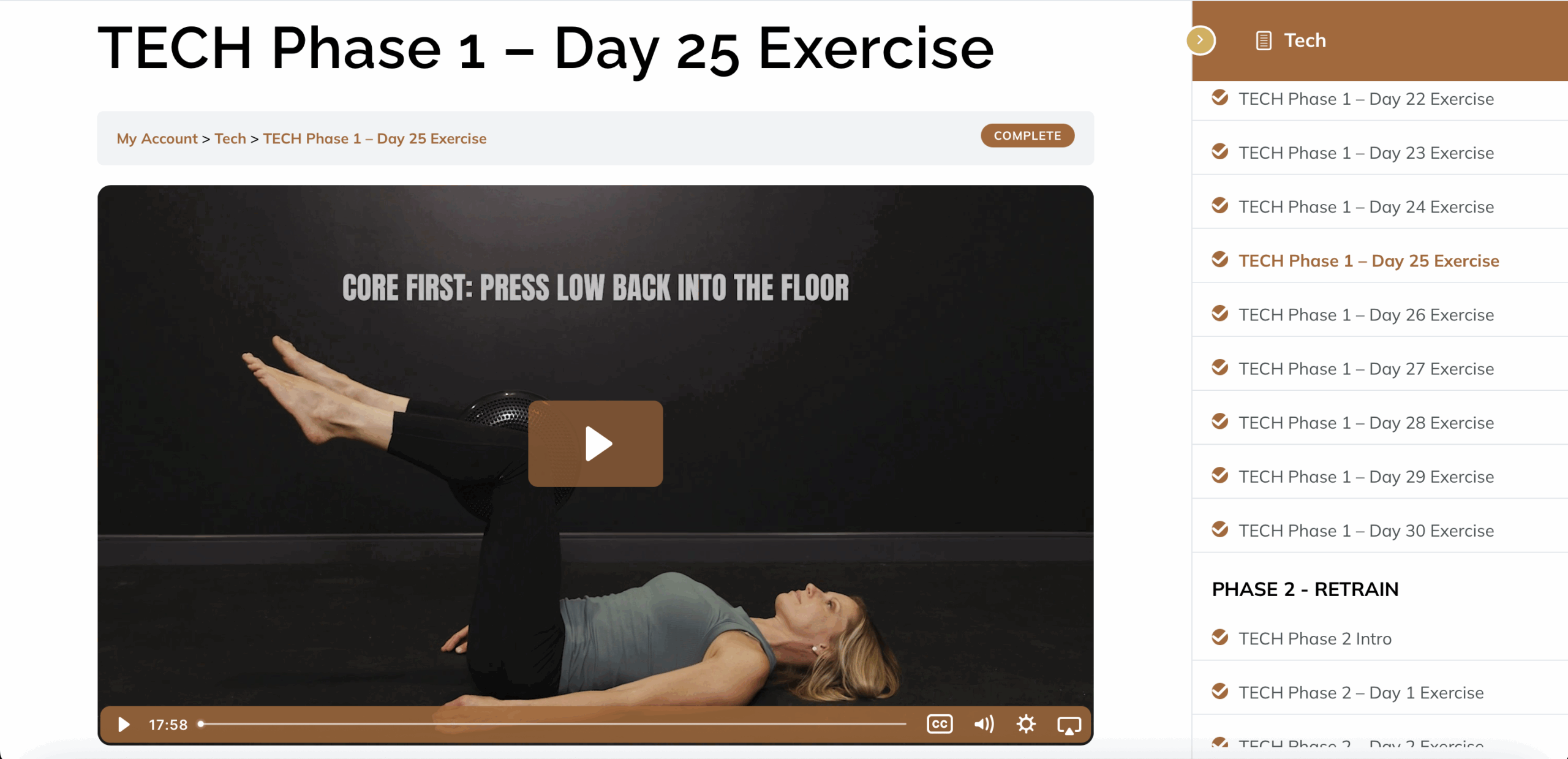Open TECH Phase 2 – Day 1 Exercise
This screenshot has height=759, width=1568.
click(x=1361, y=693)
